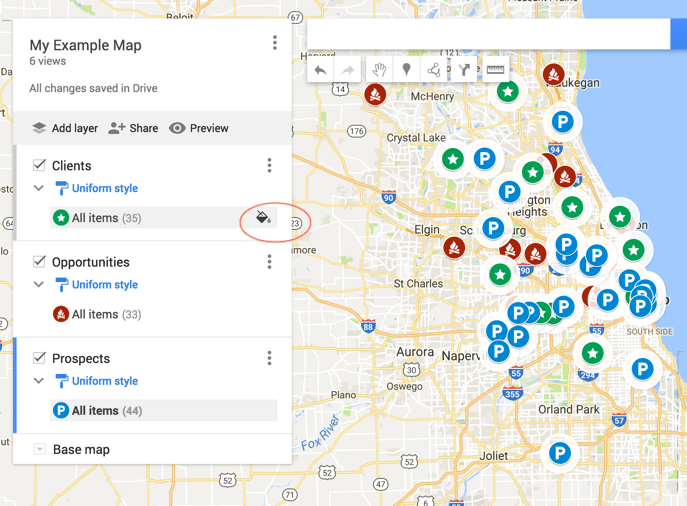
Task: Click the paint roller icon under Prospects
Action: click(x=62, y=381)
